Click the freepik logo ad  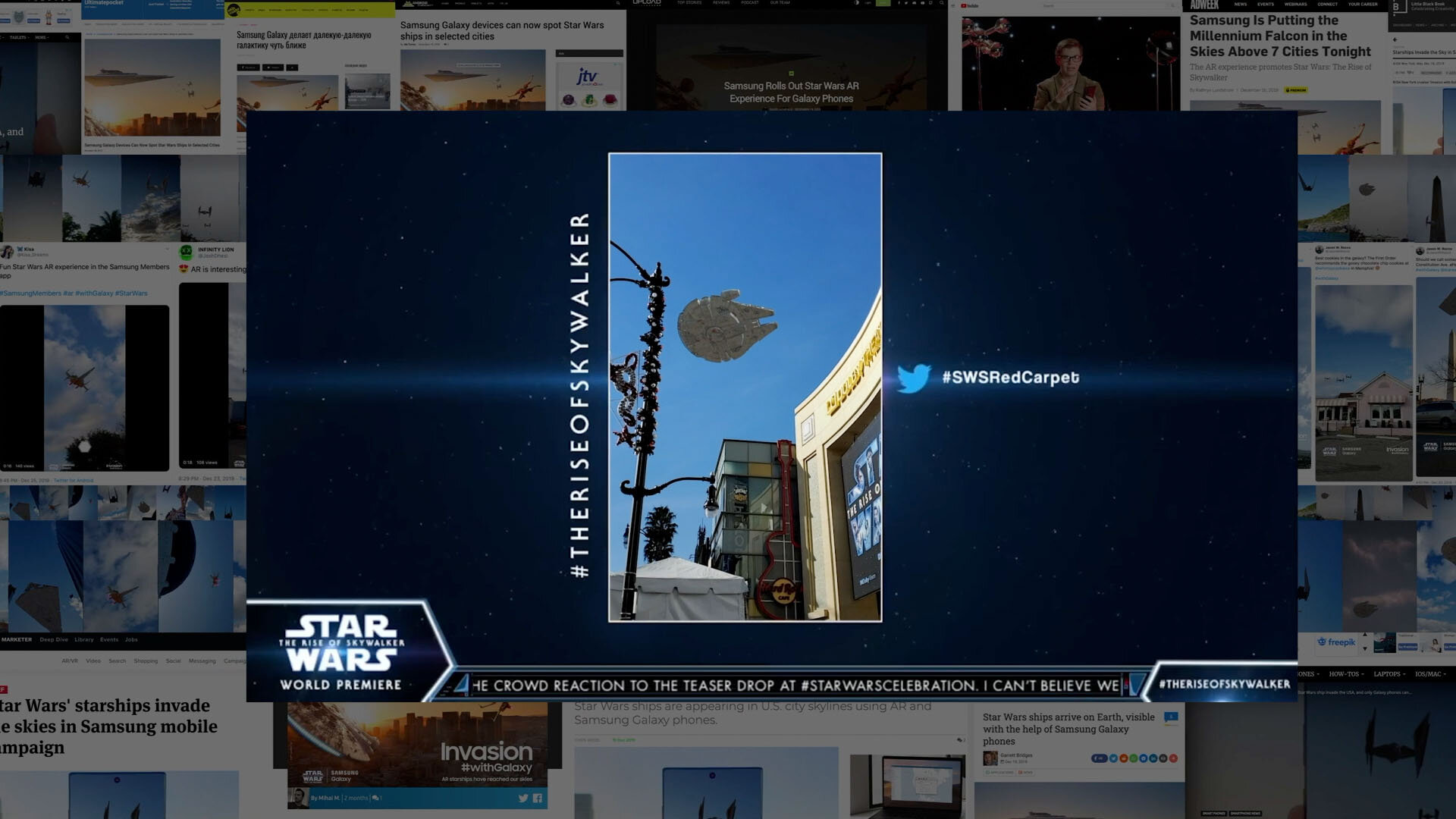point(1336,642)
